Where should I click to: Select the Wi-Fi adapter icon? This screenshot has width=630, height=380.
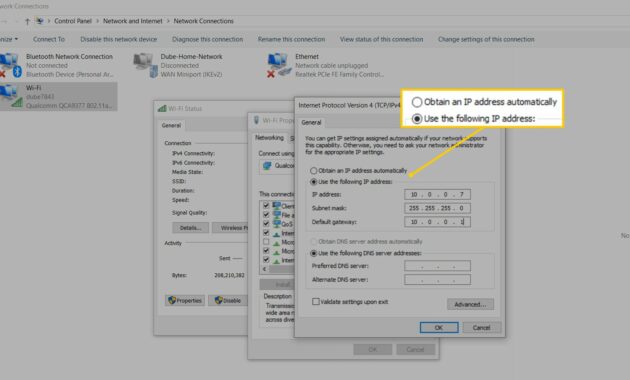[x=10, y=96]
